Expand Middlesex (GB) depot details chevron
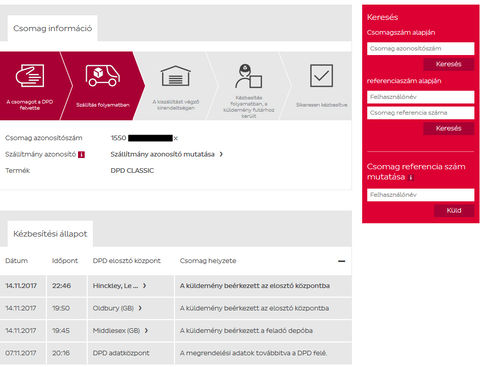 coord(146,330)
